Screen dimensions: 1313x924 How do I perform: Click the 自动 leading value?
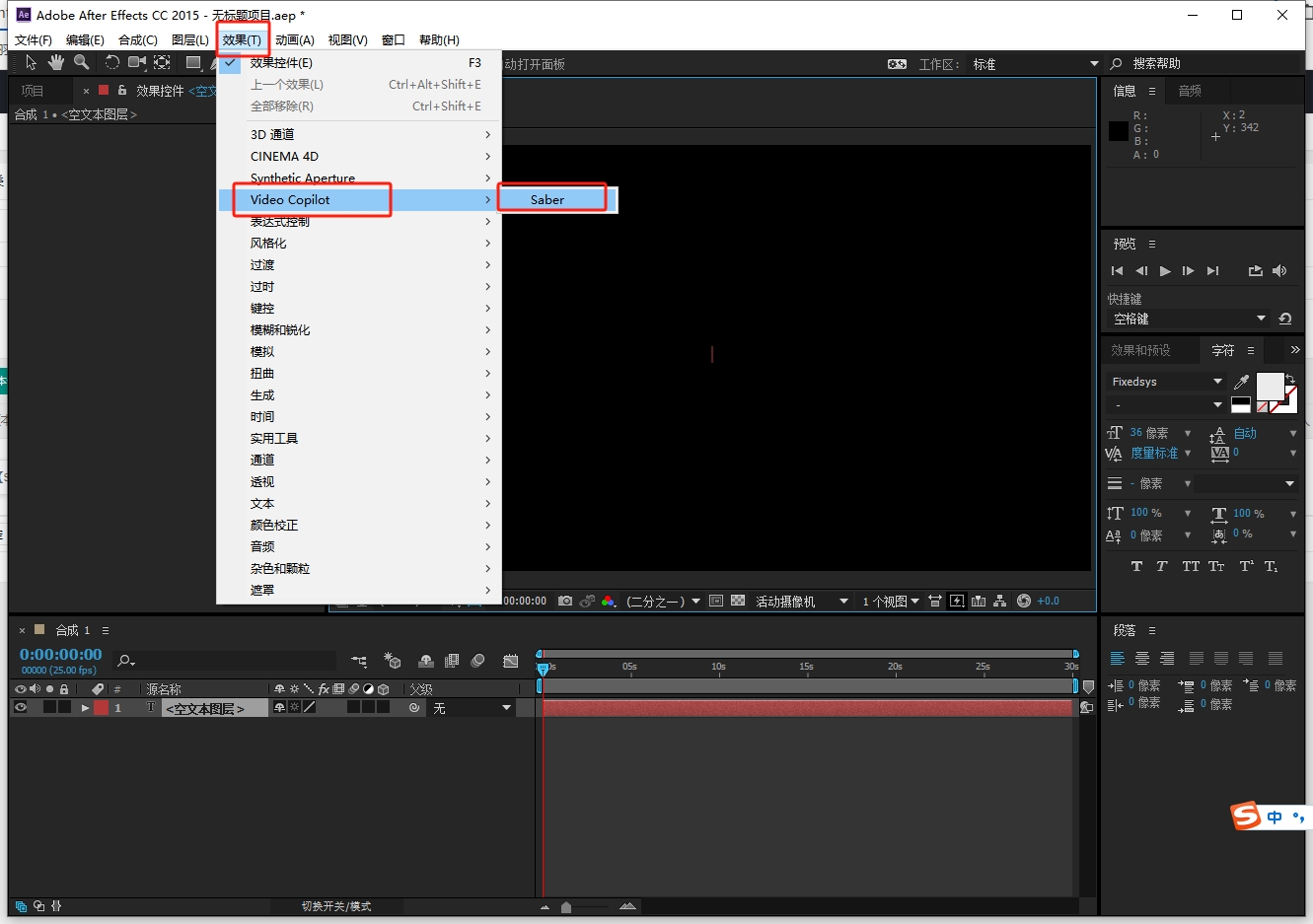(x=1245, y=433)
